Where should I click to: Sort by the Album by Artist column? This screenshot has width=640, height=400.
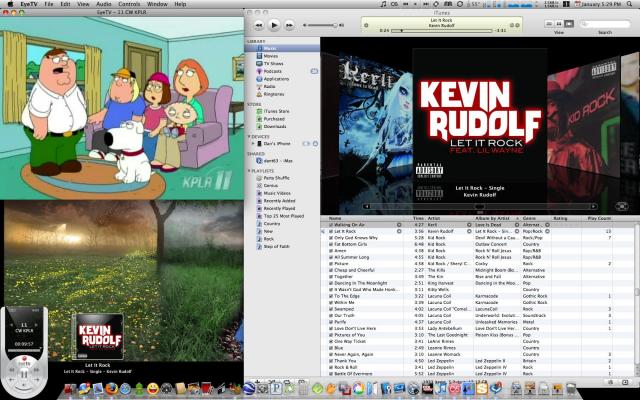tap(494, 217)
